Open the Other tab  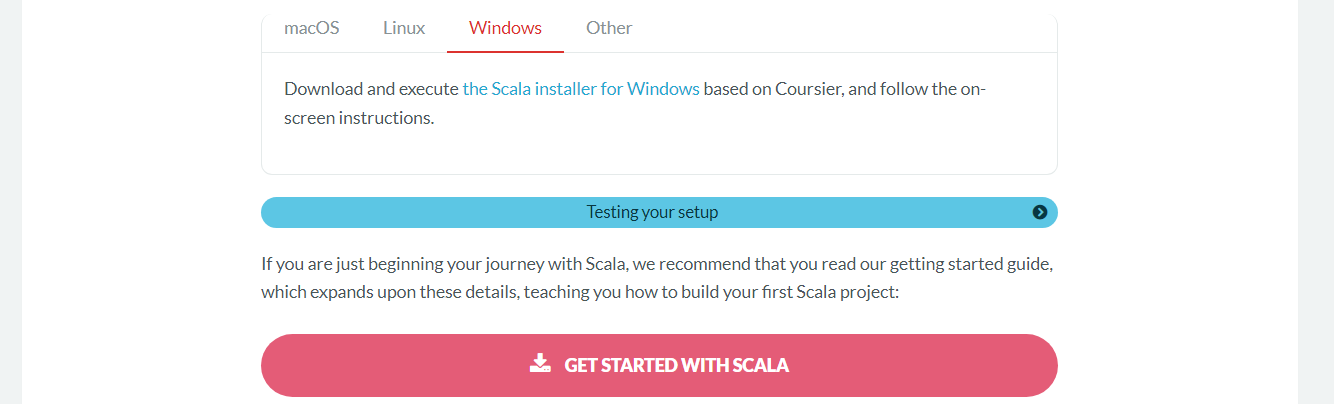(x=609, y=28)
